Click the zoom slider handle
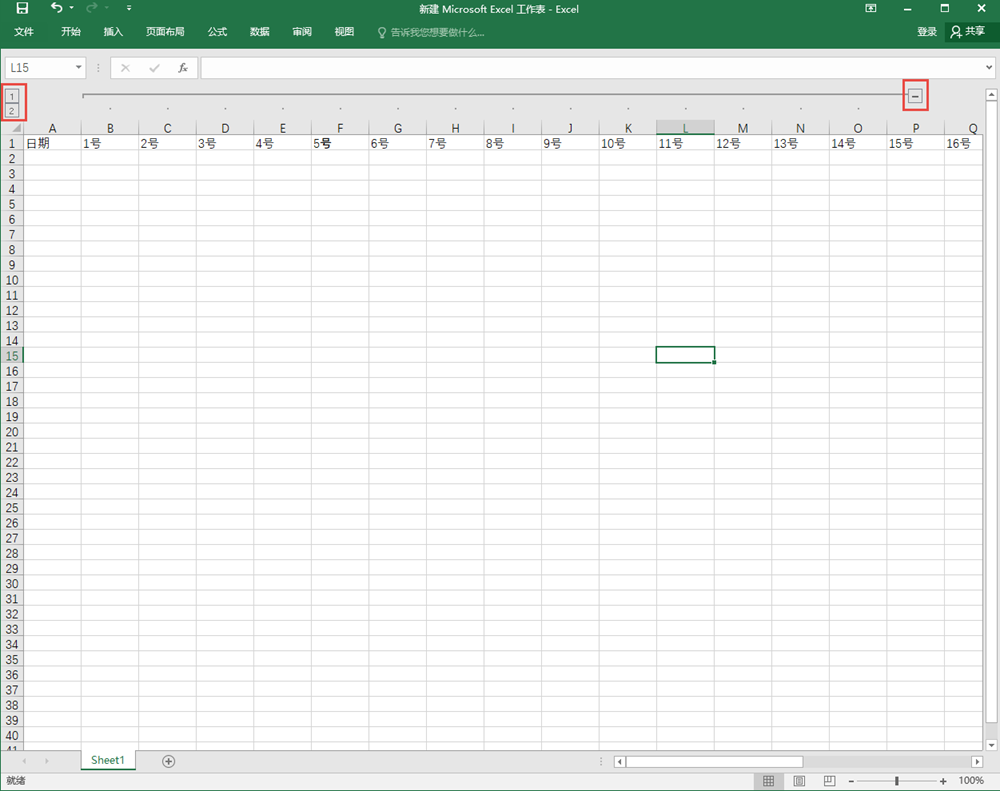Image resolution: width=1000 pixels, height=791 pixels. pos(897,781)
